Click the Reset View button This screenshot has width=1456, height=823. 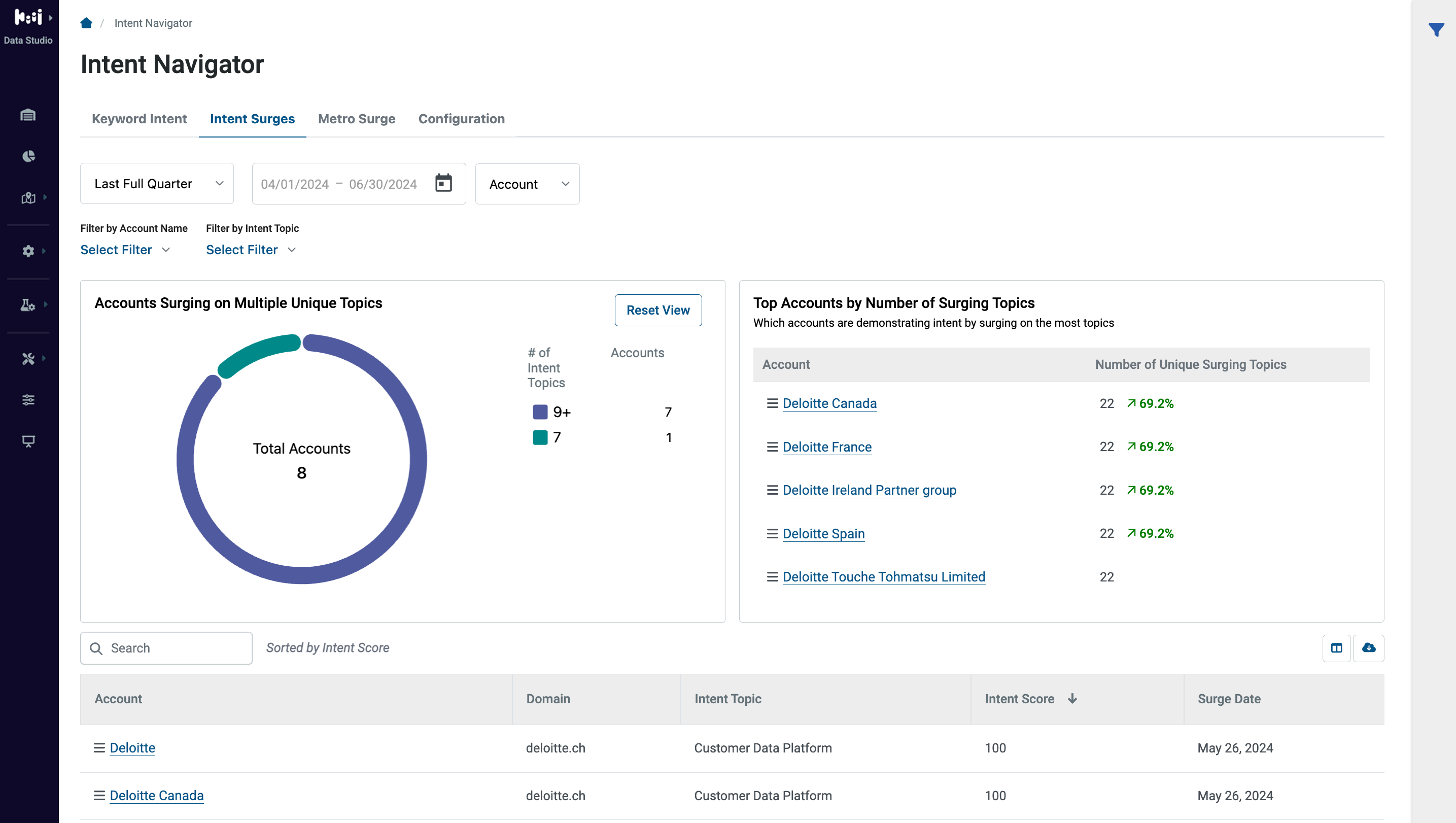658,311
